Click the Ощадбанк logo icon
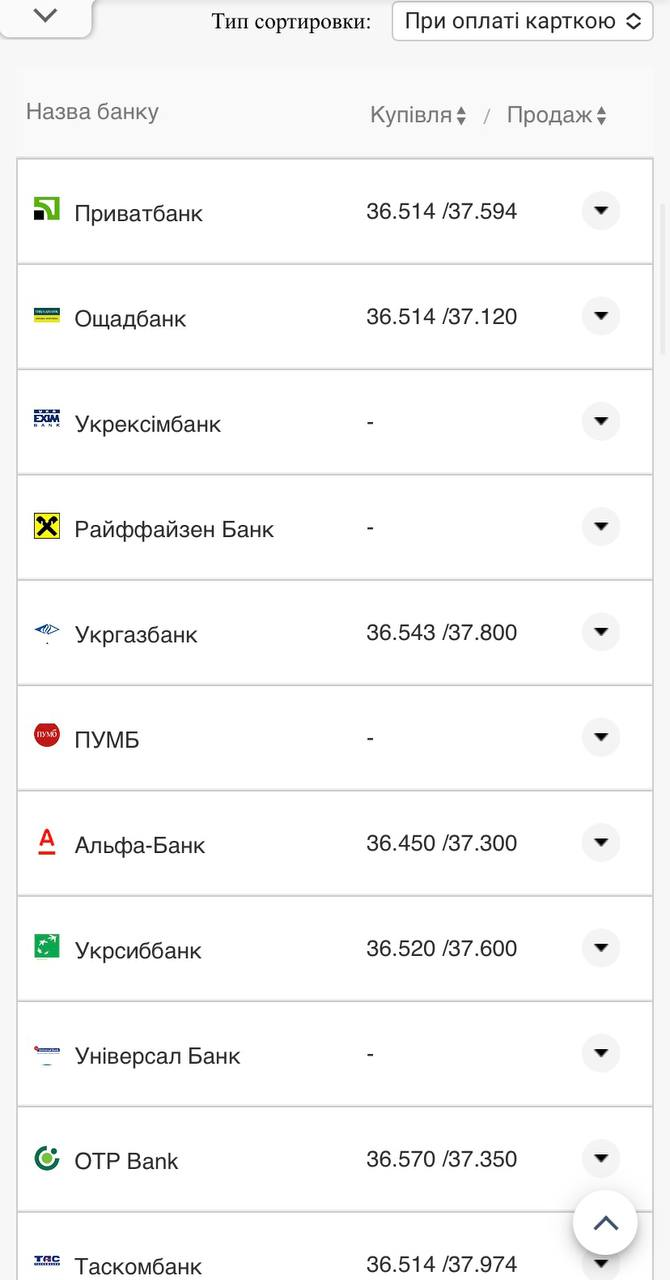 (x=47, y=315)
